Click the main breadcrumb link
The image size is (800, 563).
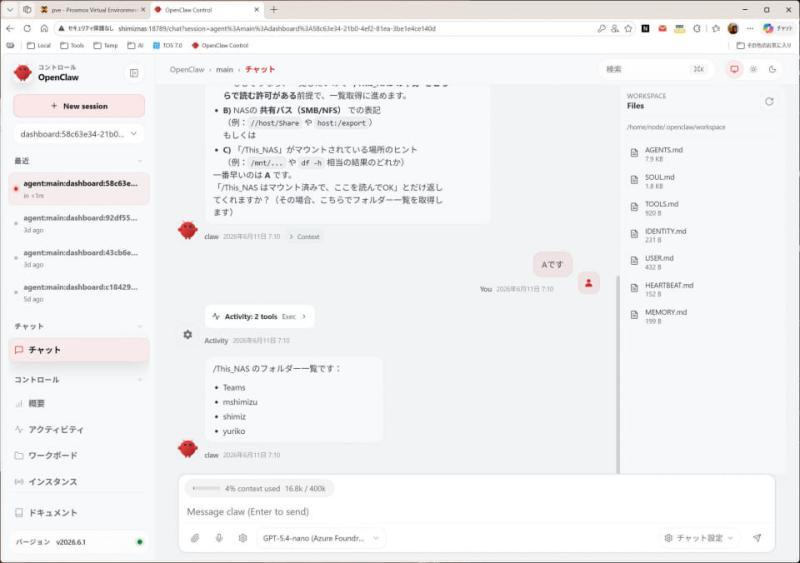[224, 69]
